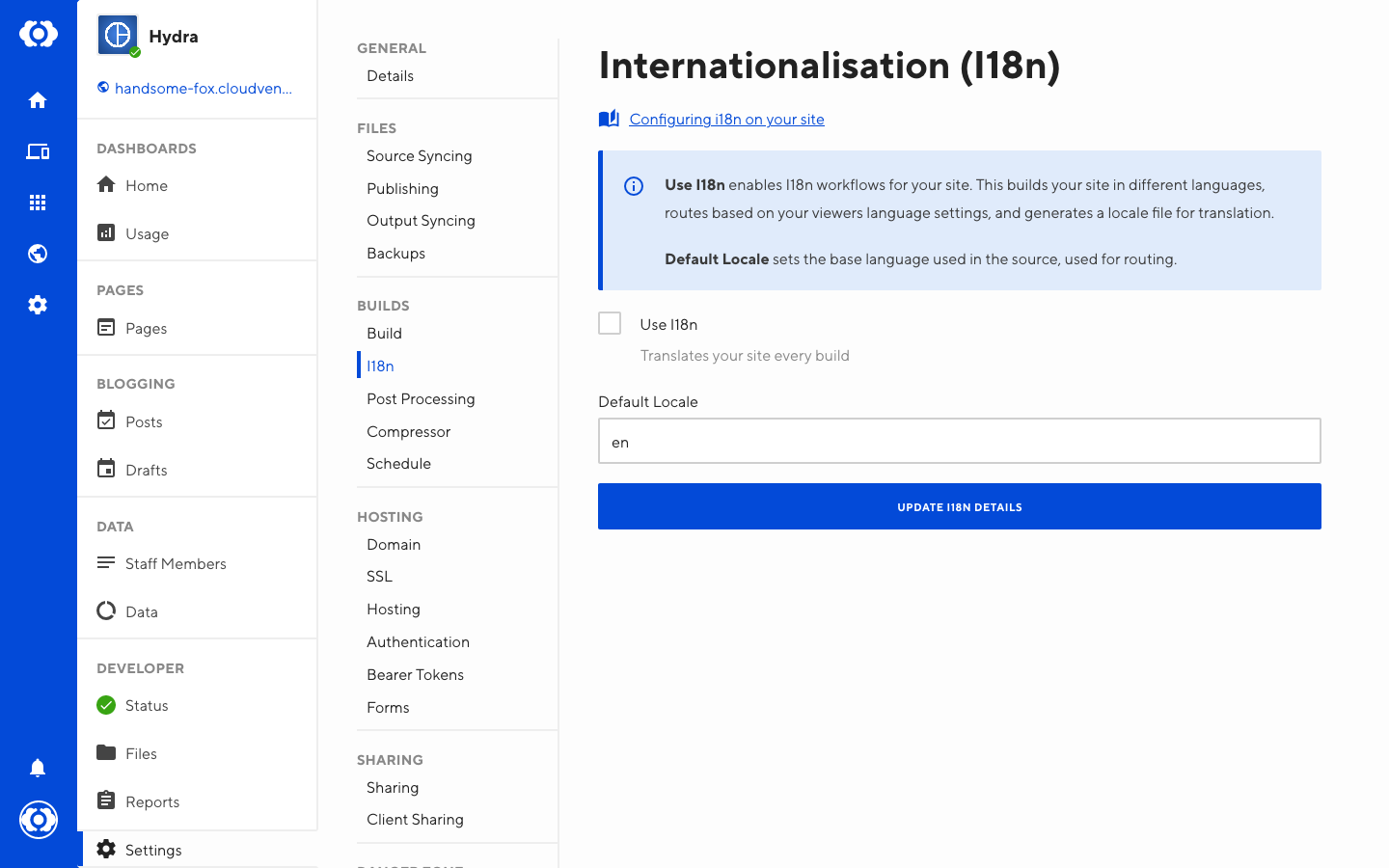This screenshot has height=868, width=1389.
Task: Open the Posts collection
Action: 130,421
